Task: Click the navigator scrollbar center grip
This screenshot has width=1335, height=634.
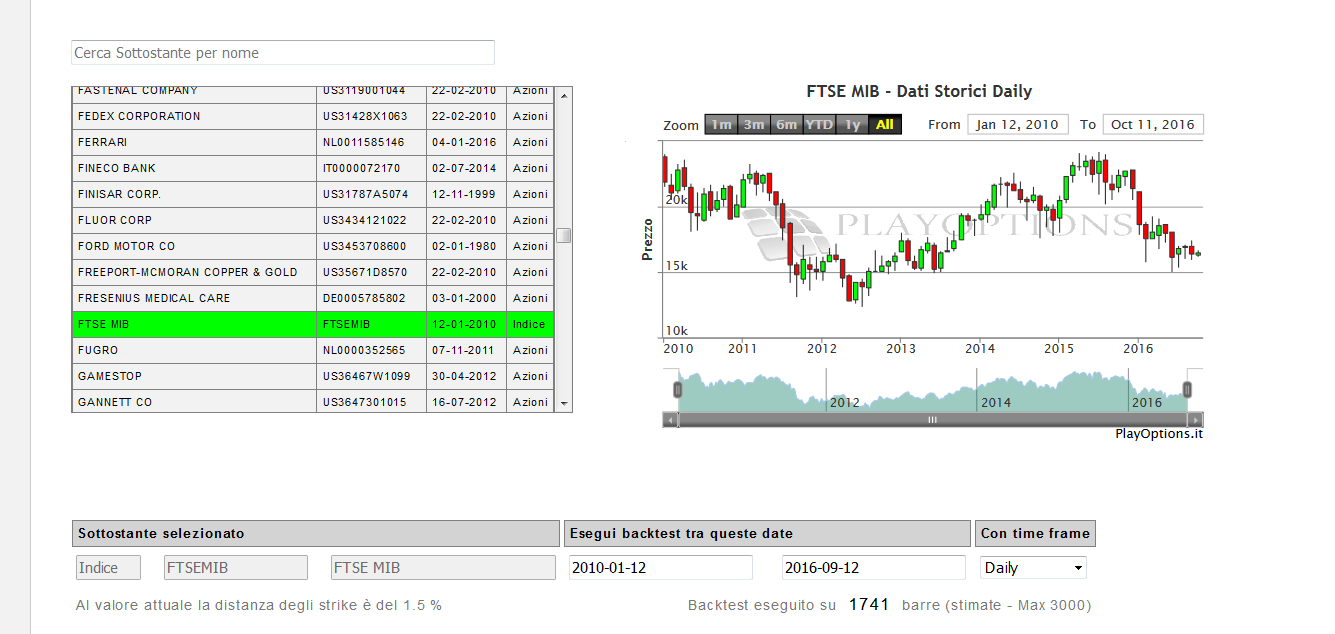Action: (932, 420)
